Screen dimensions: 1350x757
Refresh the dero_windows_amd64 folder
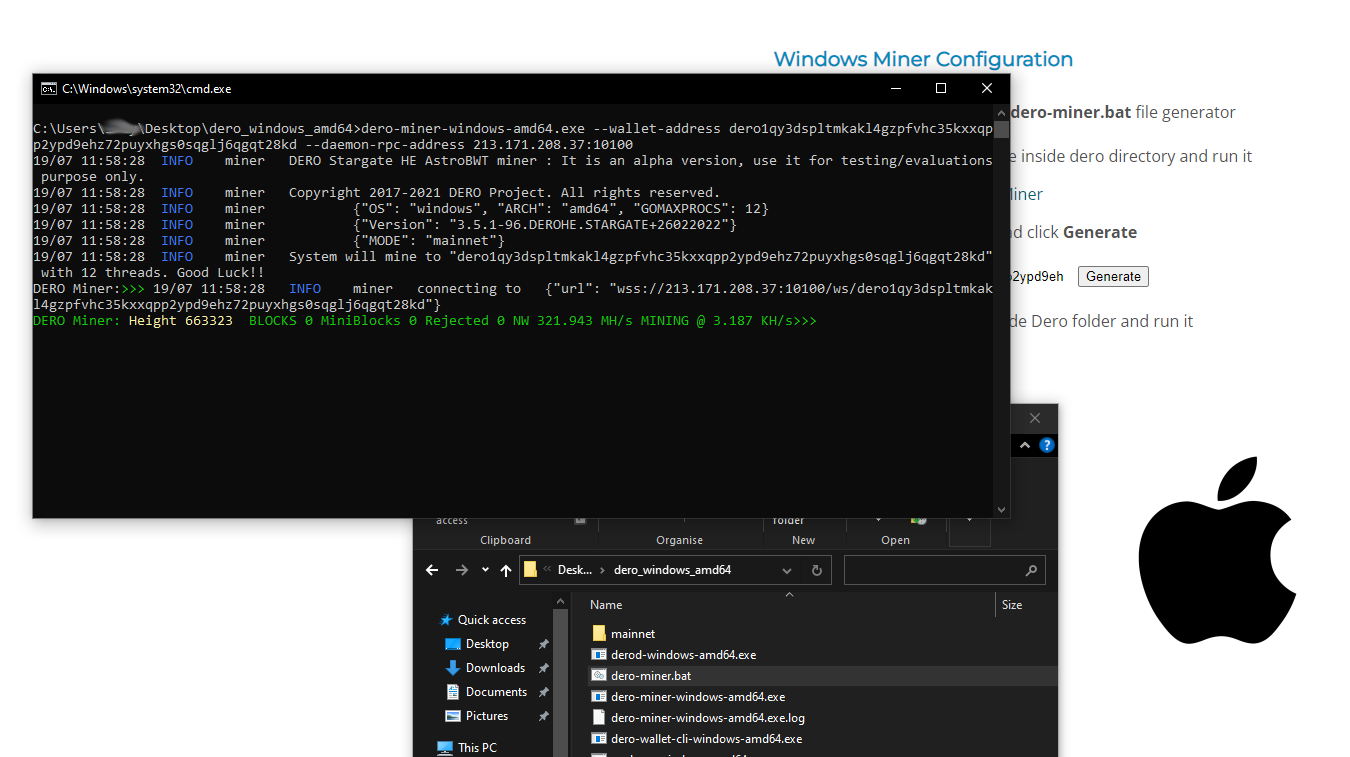817,571
